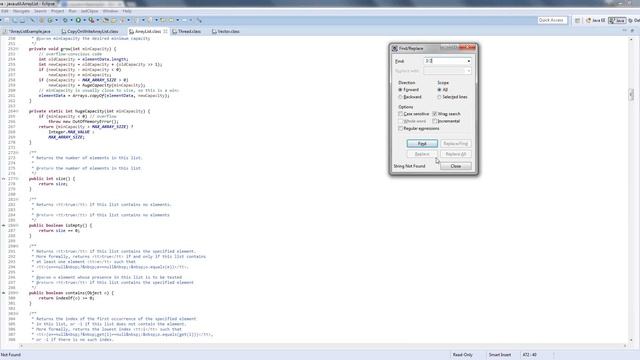Click the Run Last Tool icon
This screenshot has height=360, width=640.
[91, 20]
